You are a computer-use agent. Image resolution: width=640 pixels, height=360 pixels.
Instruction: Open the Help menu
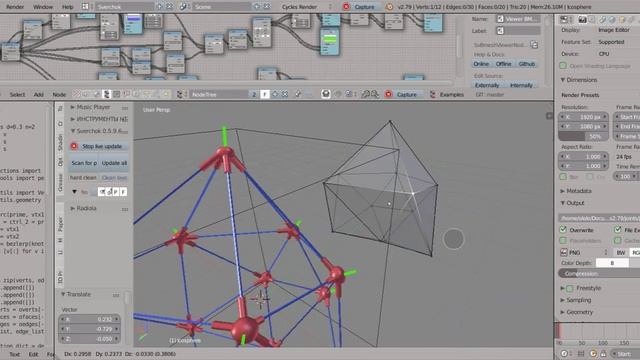pyautogui.click(x=67, y=7)
